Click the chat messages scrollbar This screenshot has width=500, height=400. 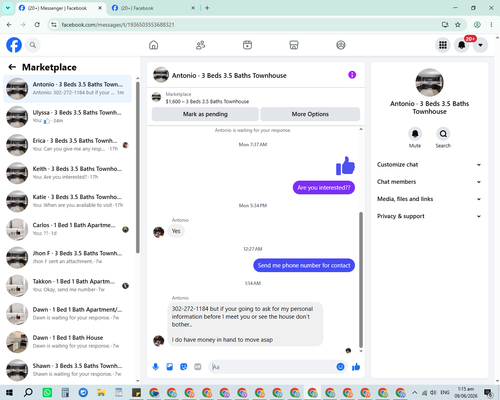(x=361, y=279)
